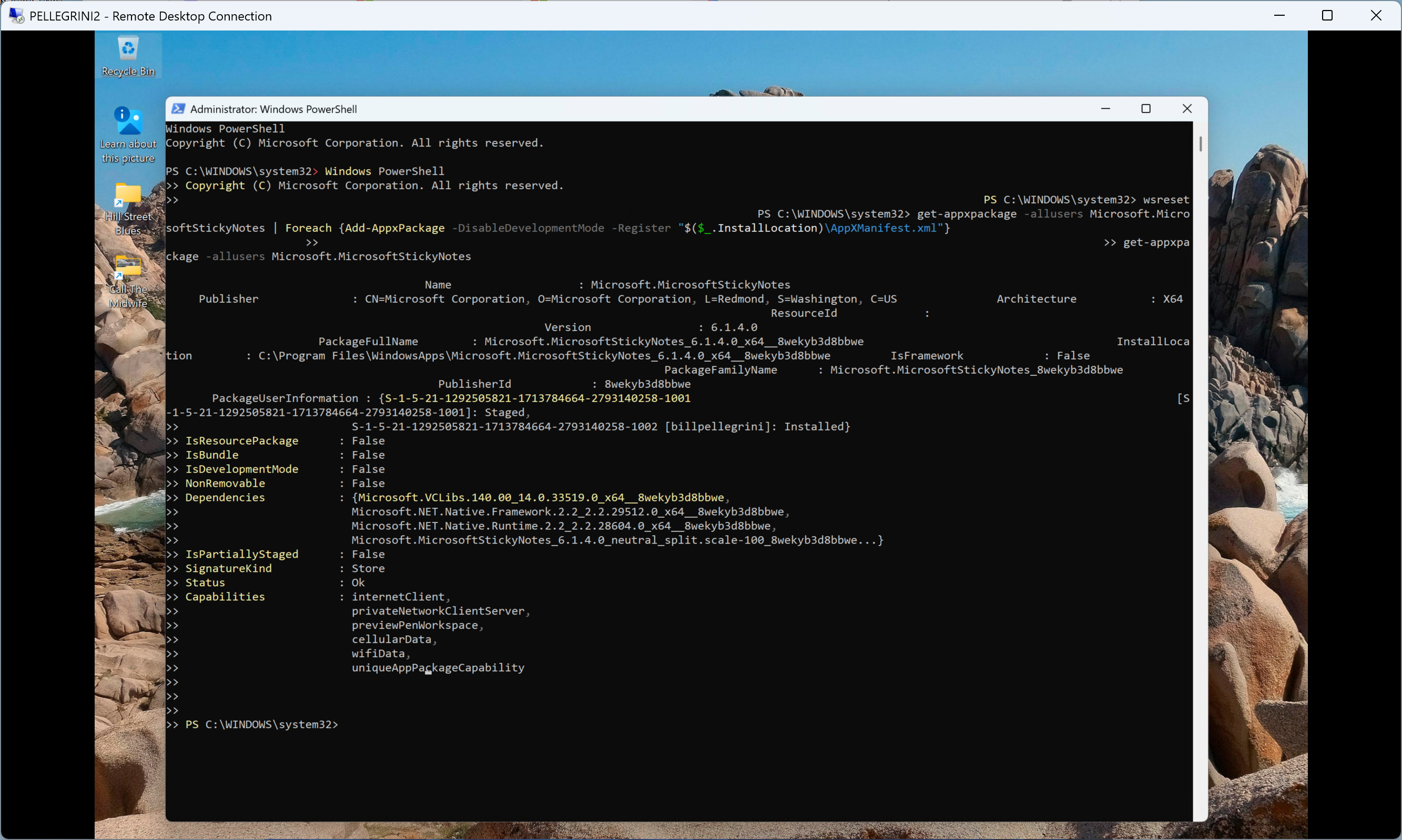Click '[billpellegrini]: Installed}' text

[758, 426]
